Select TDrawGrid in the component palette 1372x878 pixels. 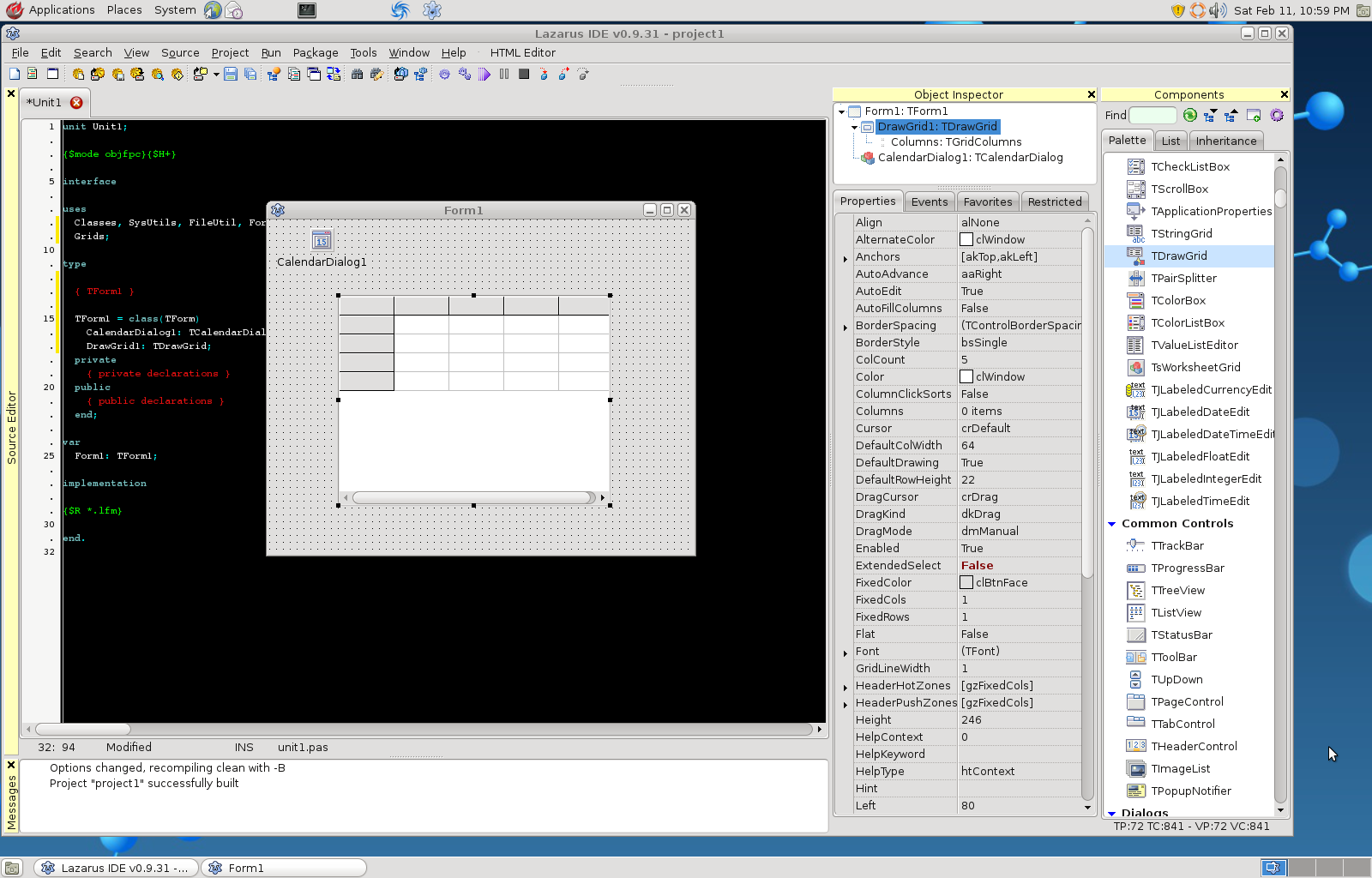tap(1179, 256)
